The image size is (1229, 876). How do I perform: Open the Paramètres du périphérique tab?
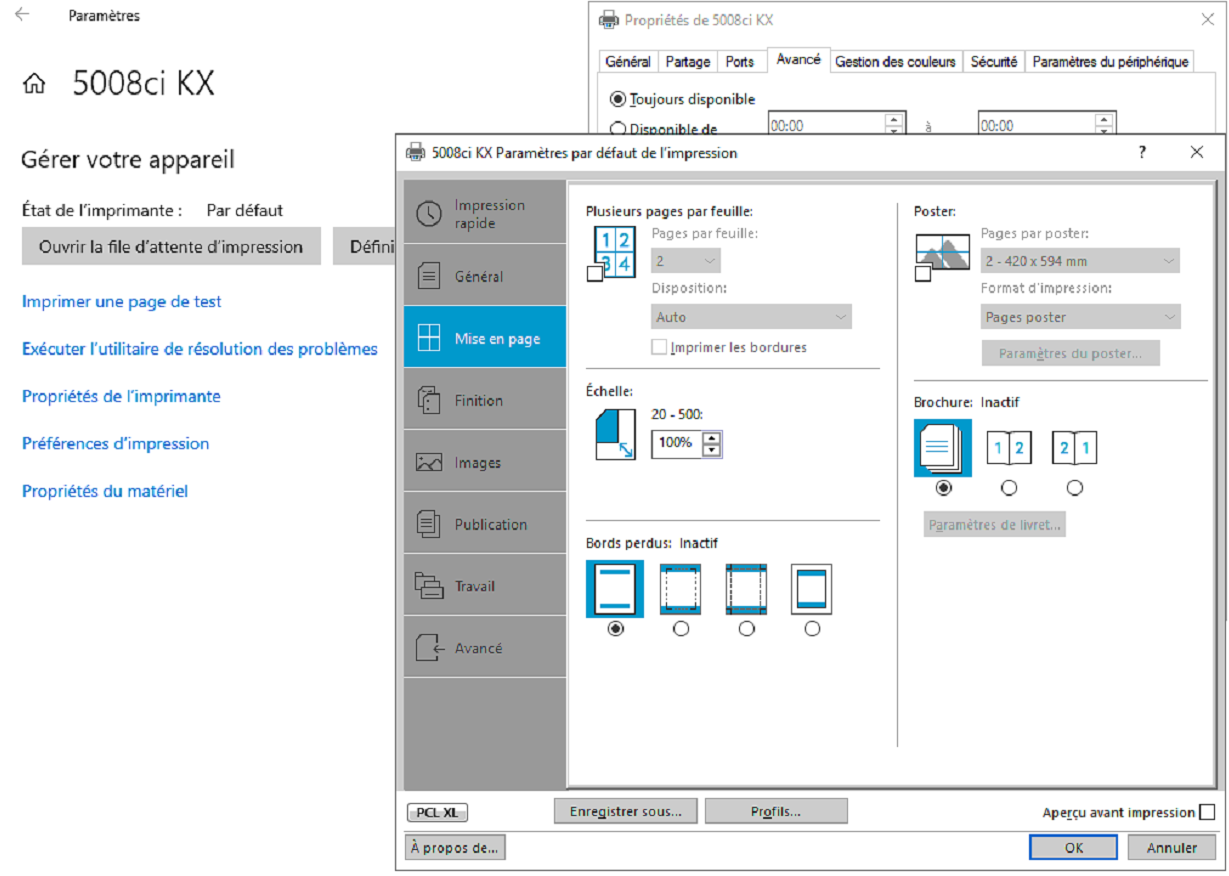pos(1110,62)
